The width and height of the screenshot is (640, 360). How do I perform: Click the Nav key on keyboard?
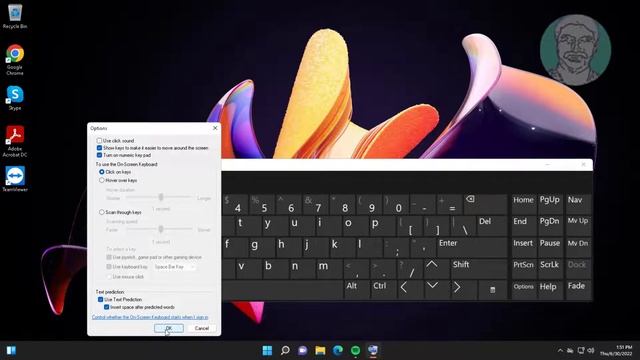[578, 204]
